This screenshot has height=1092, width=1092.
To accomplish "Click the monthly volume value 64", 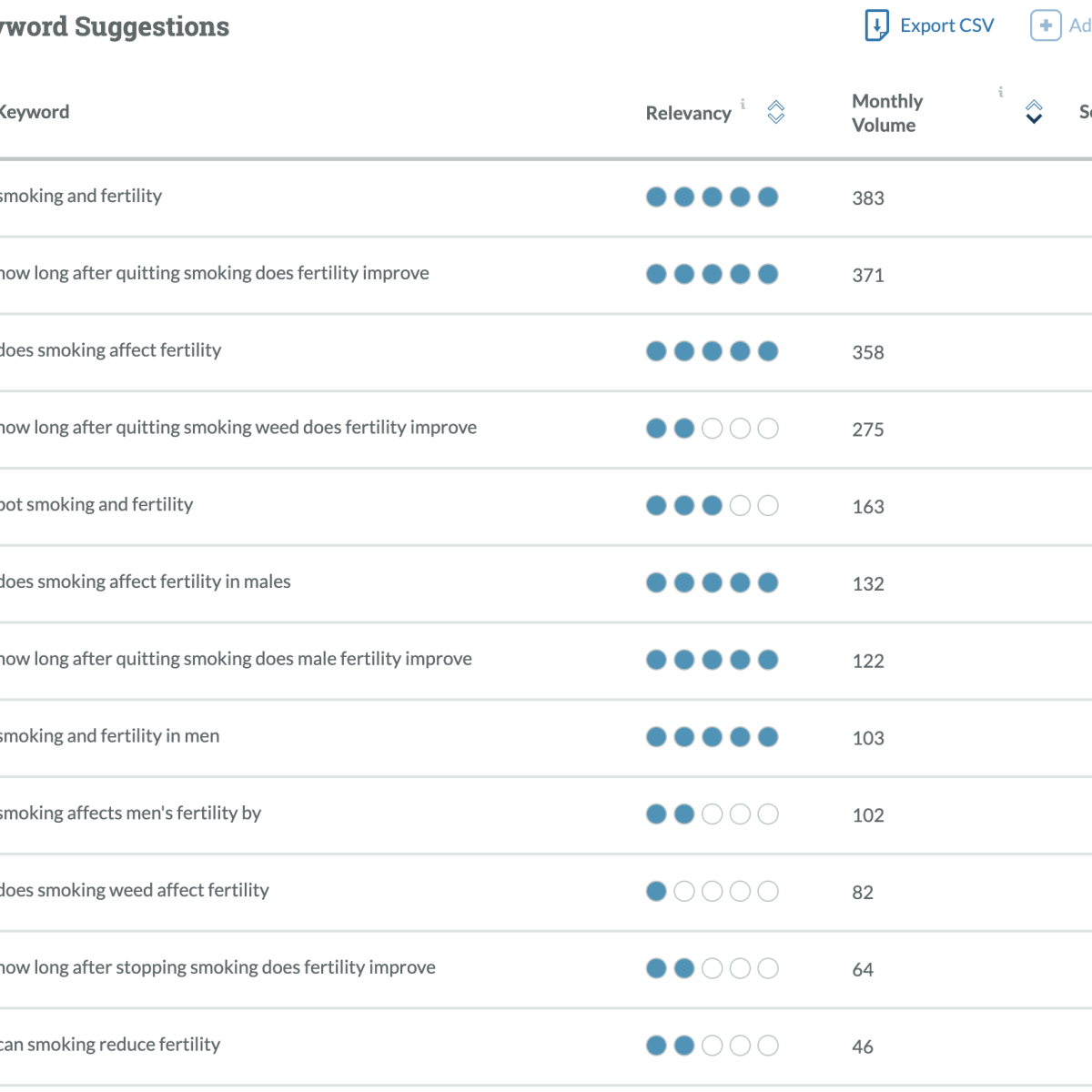I will (x=863, y=970).
